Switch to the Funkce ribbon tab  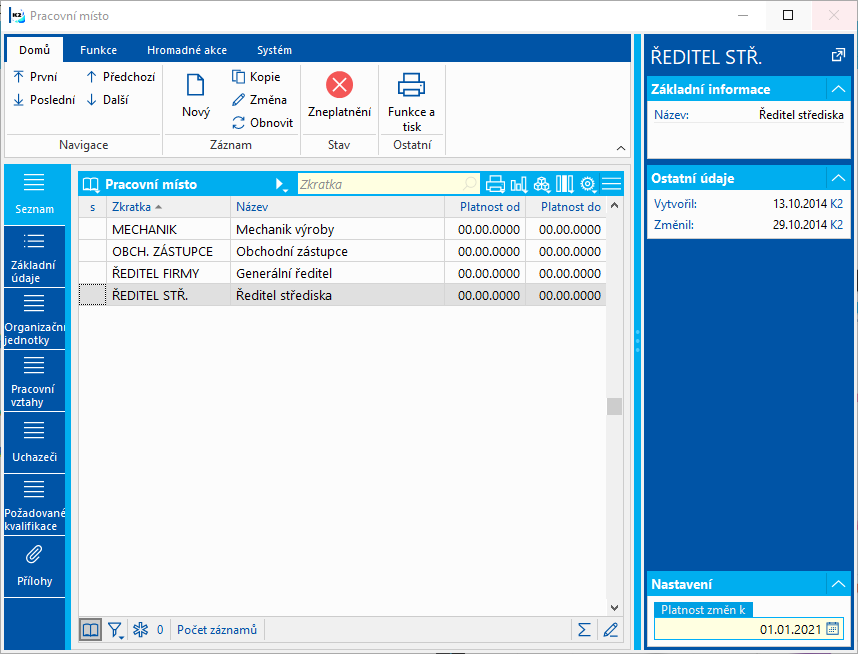(98, 50)
